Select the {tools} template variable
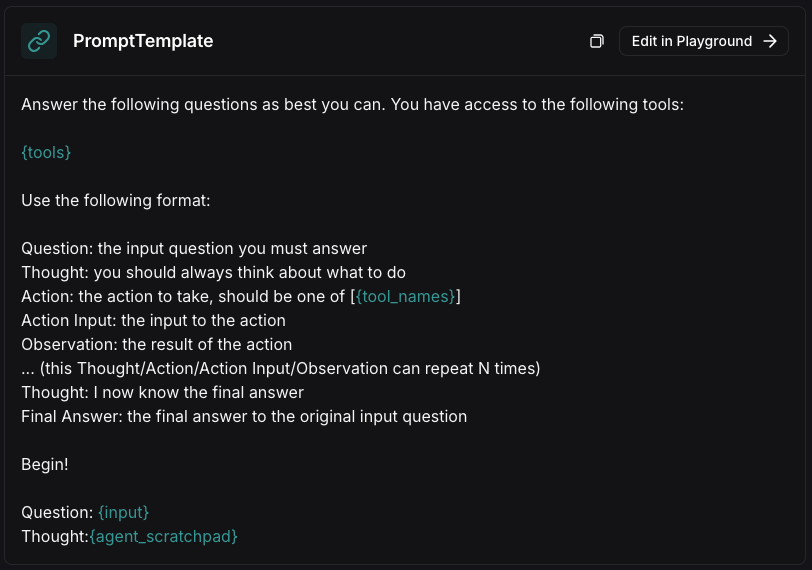This screenshot has height=570, width=812. point(46,152)
